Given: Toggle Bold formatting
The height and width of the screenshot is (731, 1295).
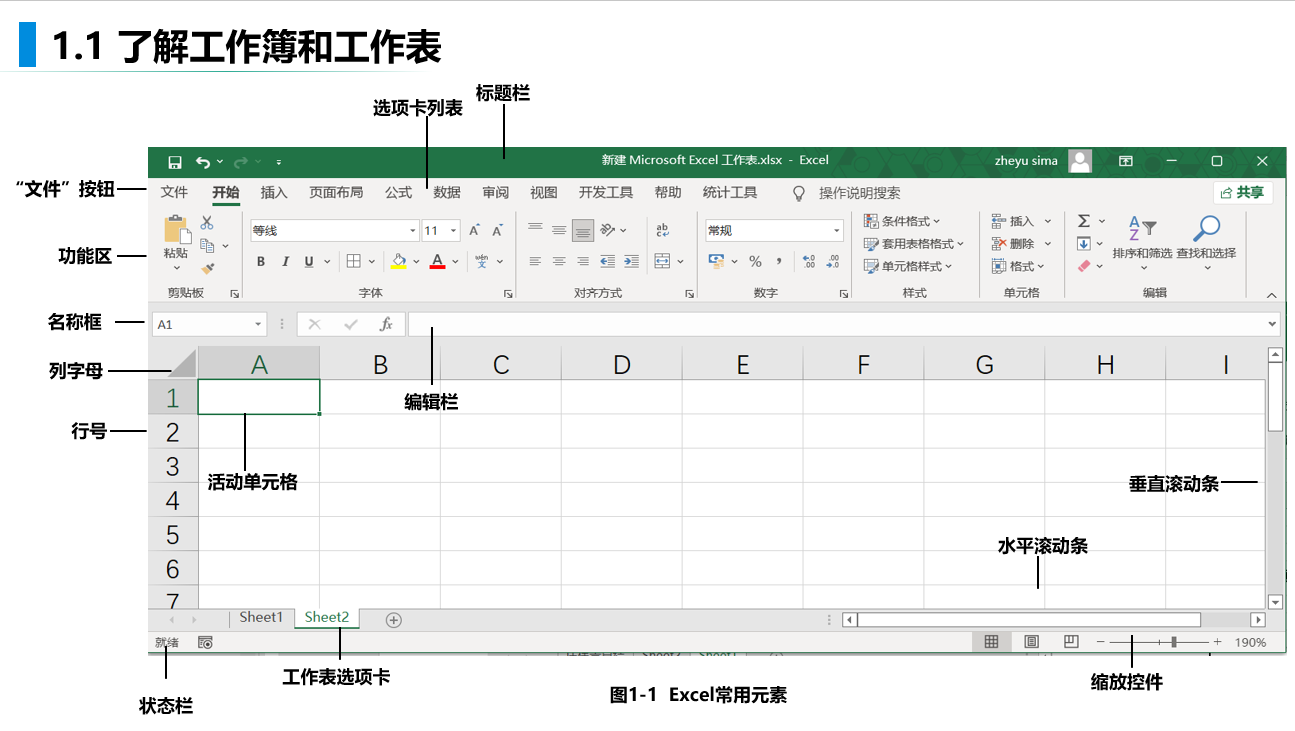Looking at the screenshot, I should coord(261,262).
